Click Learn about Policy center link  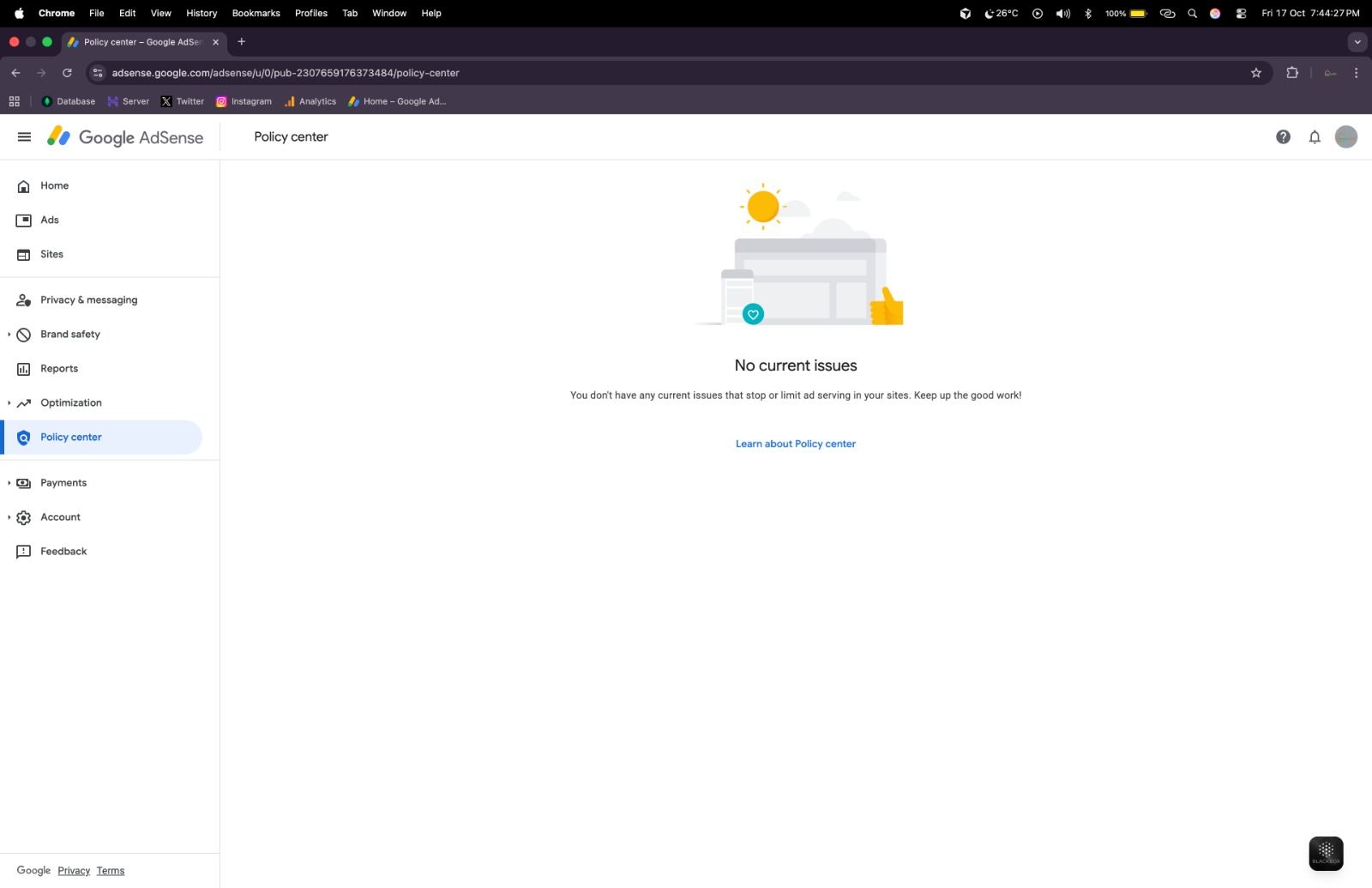pos(796,444)
